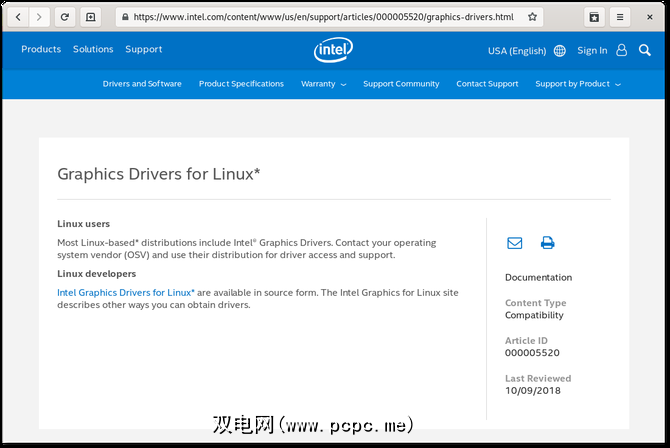Viewport: 670px width, 448px height.
Task: Click Last Reviewed date 10/09/2018
Action: click(533, 391)
